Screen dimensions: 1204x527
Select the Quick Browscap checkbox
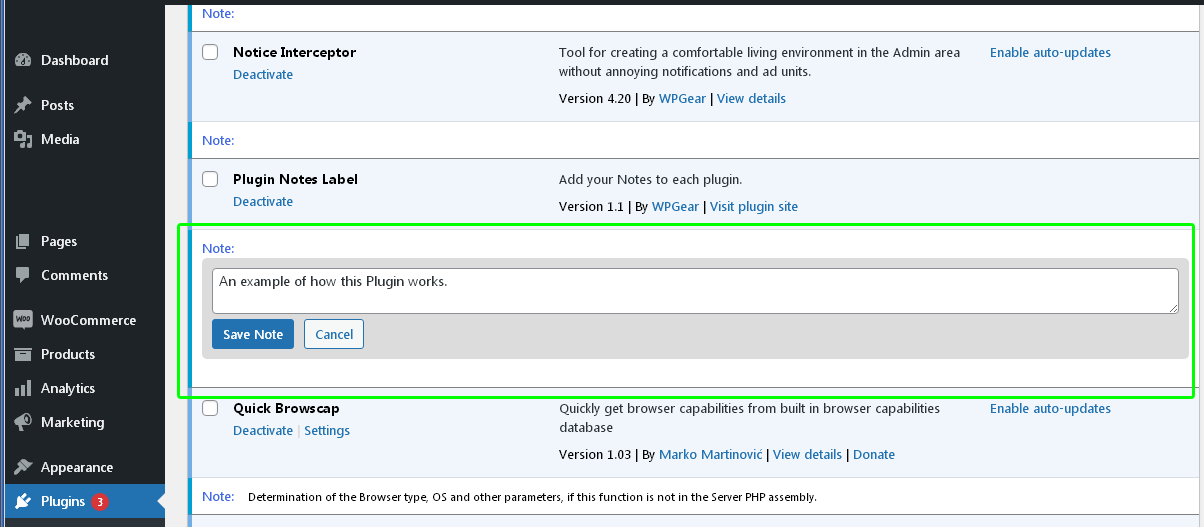tap(210, 408)
